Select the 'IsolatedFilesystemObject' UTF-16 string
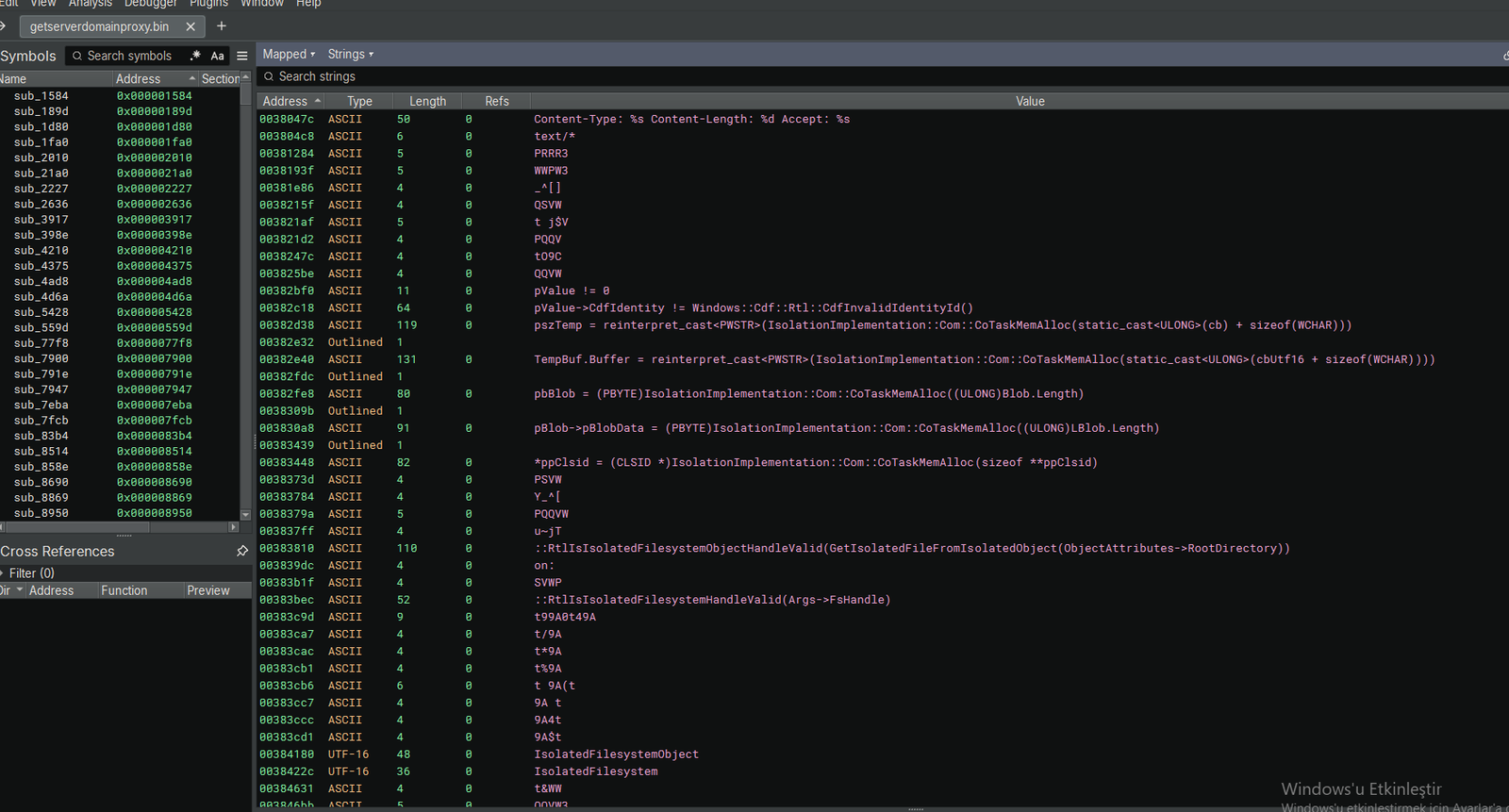This screenshot has height=812, width=1509. 617,754
